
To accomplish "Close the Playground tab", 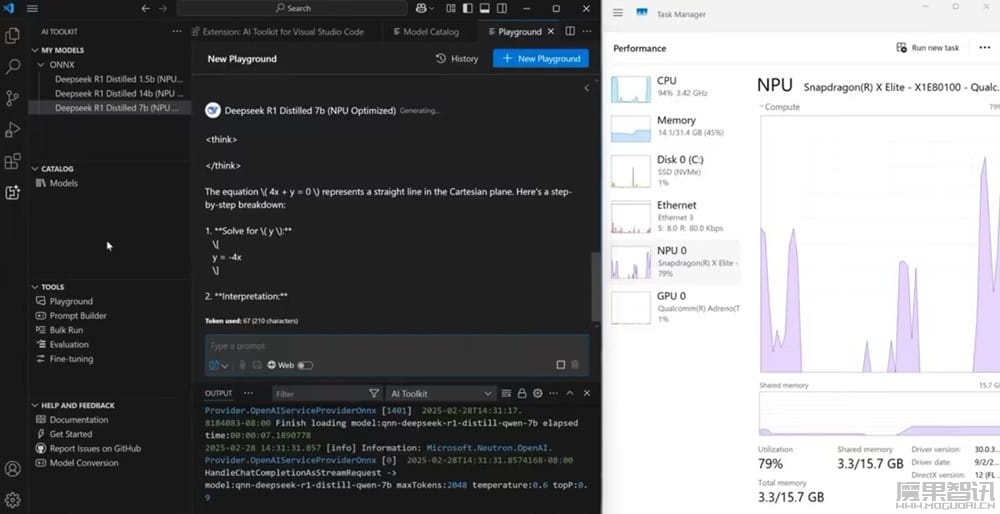I will tap(551, 31).
